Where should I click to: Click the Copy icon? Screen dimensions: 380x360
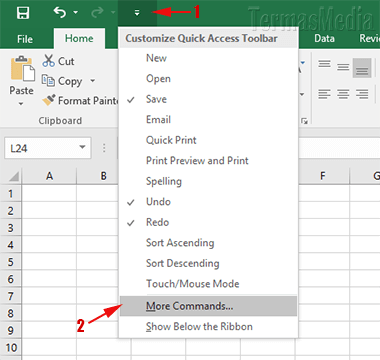click(48, 81)
